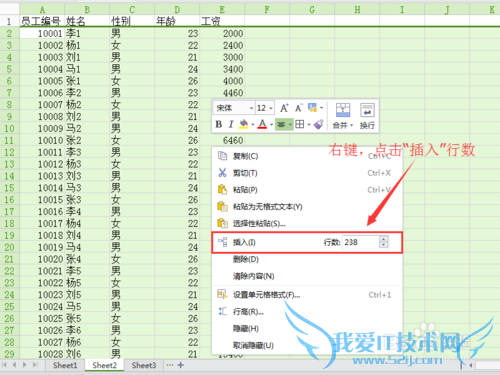Choose 删除(D) from the context menu
The width and height of the screenshot is (500, 375).
pyautogui.click(x=307, y=259)
